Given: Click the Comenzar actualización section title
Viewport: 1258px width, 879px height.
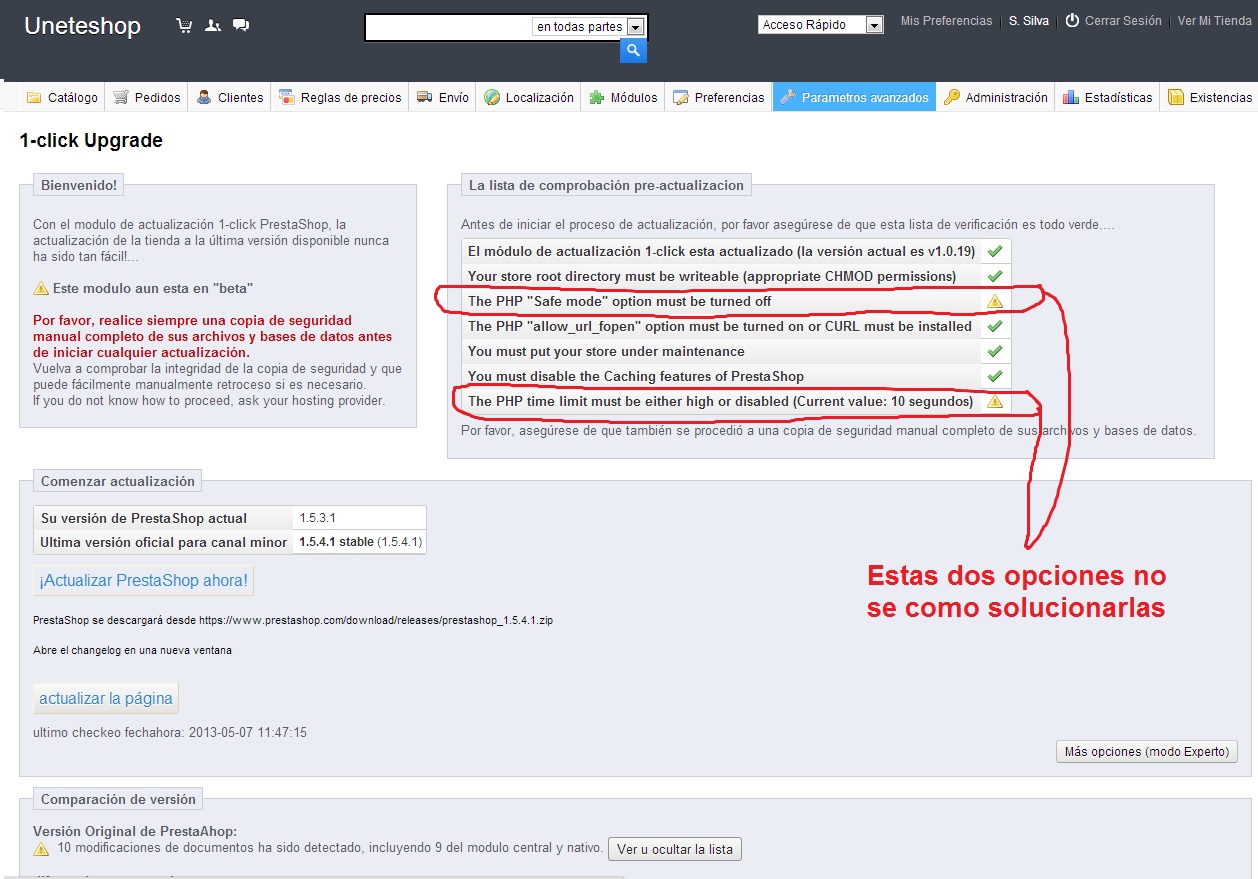Looking at the screenshot, I should [118, 481].
